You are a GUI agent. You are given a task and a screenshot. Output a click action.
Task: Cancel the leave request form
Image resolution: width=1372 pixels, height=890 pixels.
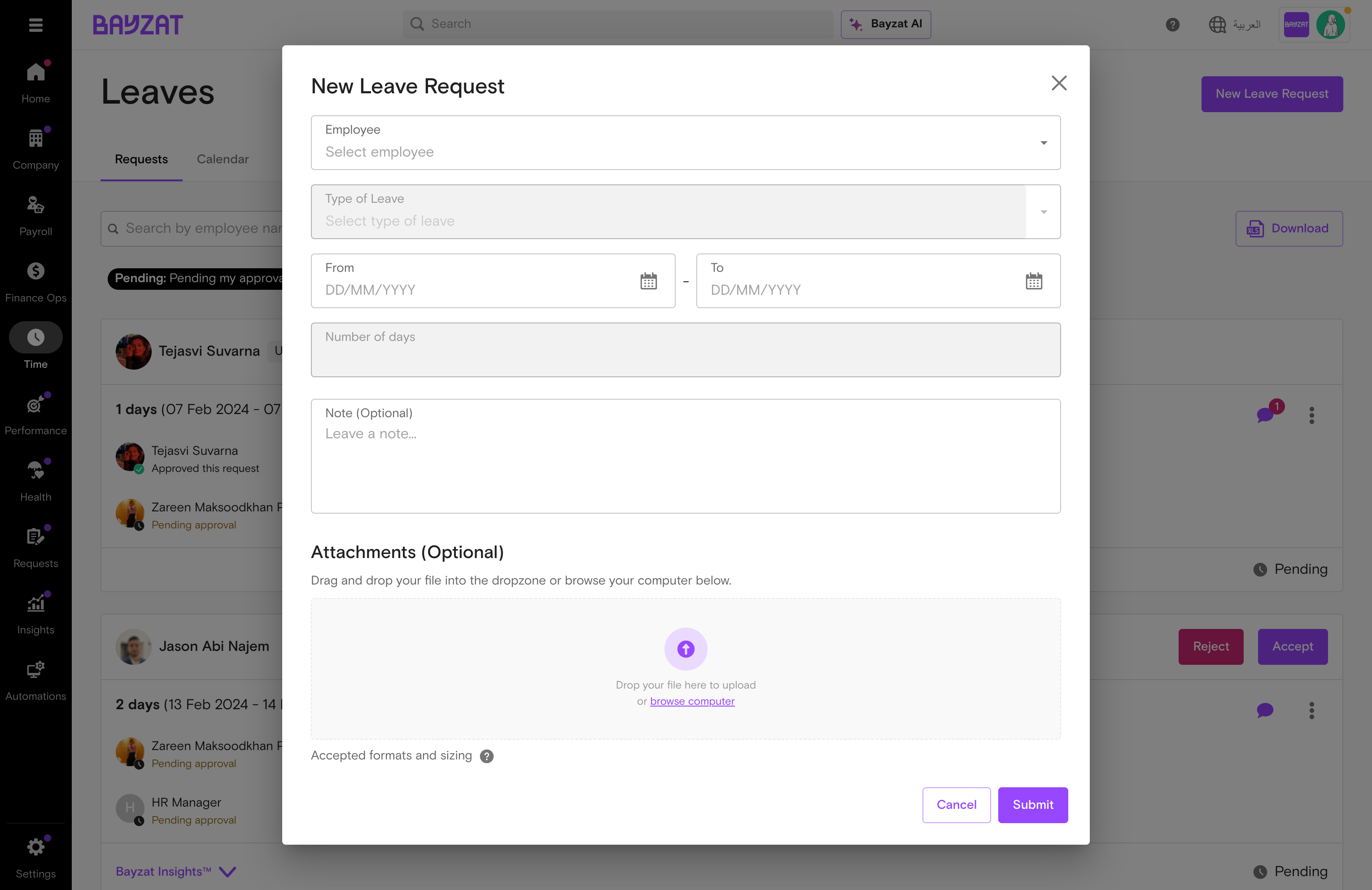click(x=956, y=805)
